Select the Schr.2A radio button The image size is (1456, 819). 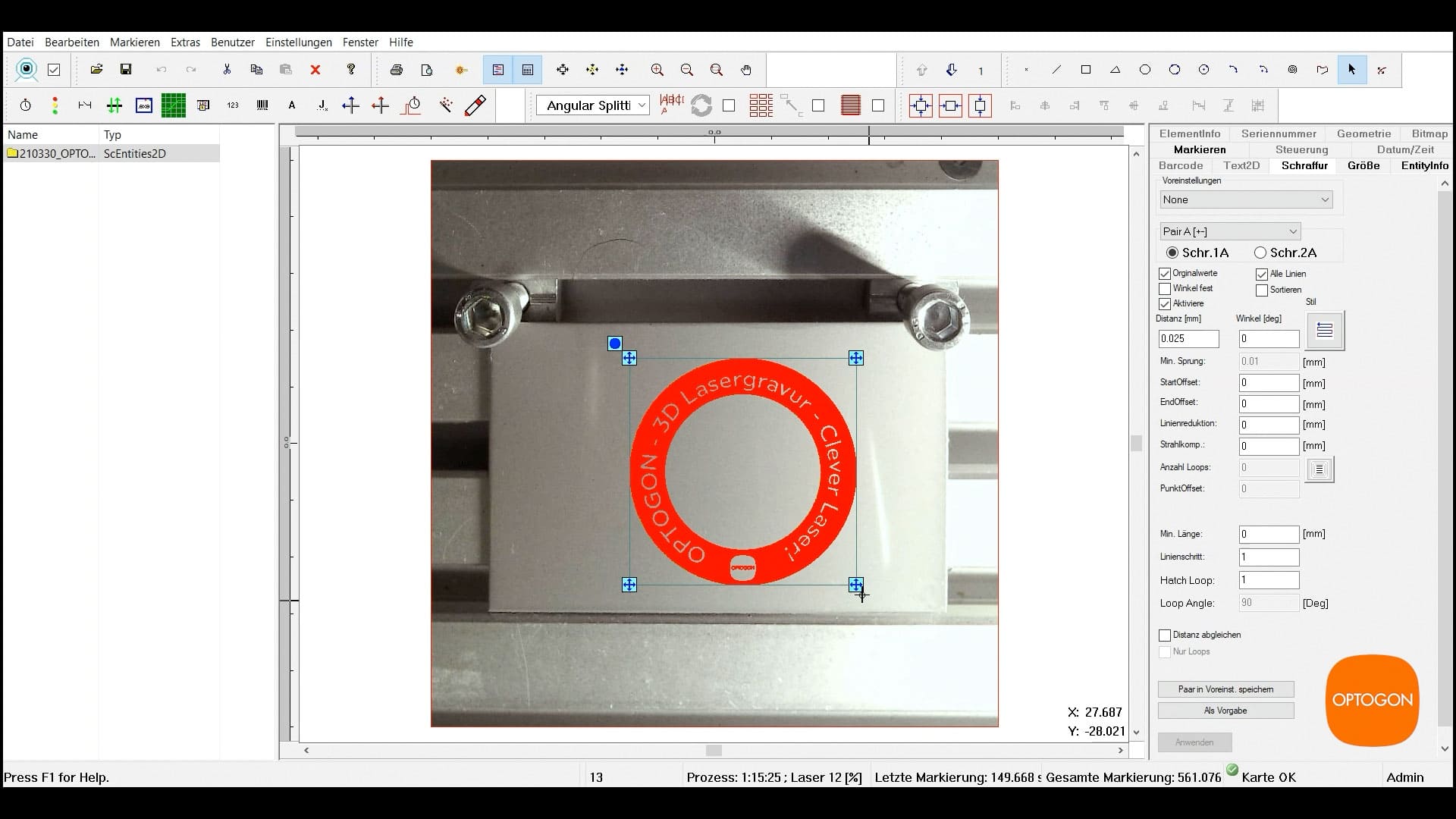click(1260, 253)
